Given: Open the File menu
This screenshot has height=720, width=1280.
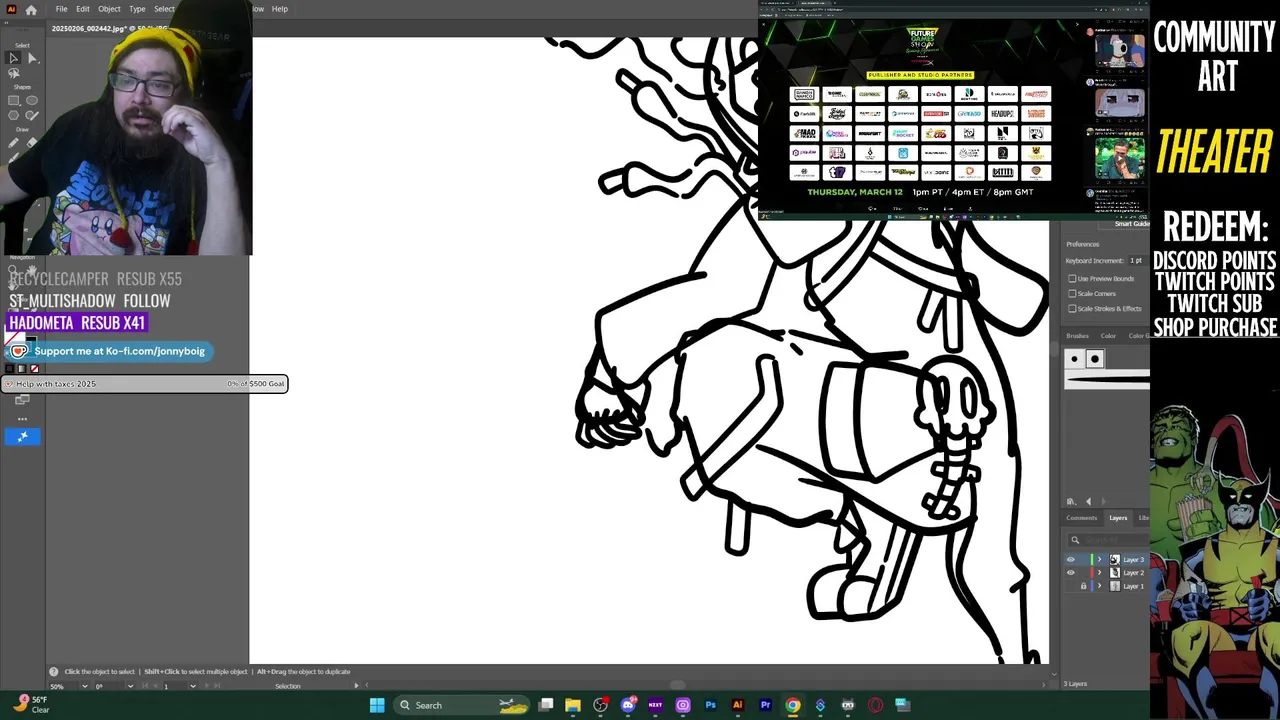Looking at the screenshot, I should click(x=61, y=9).
